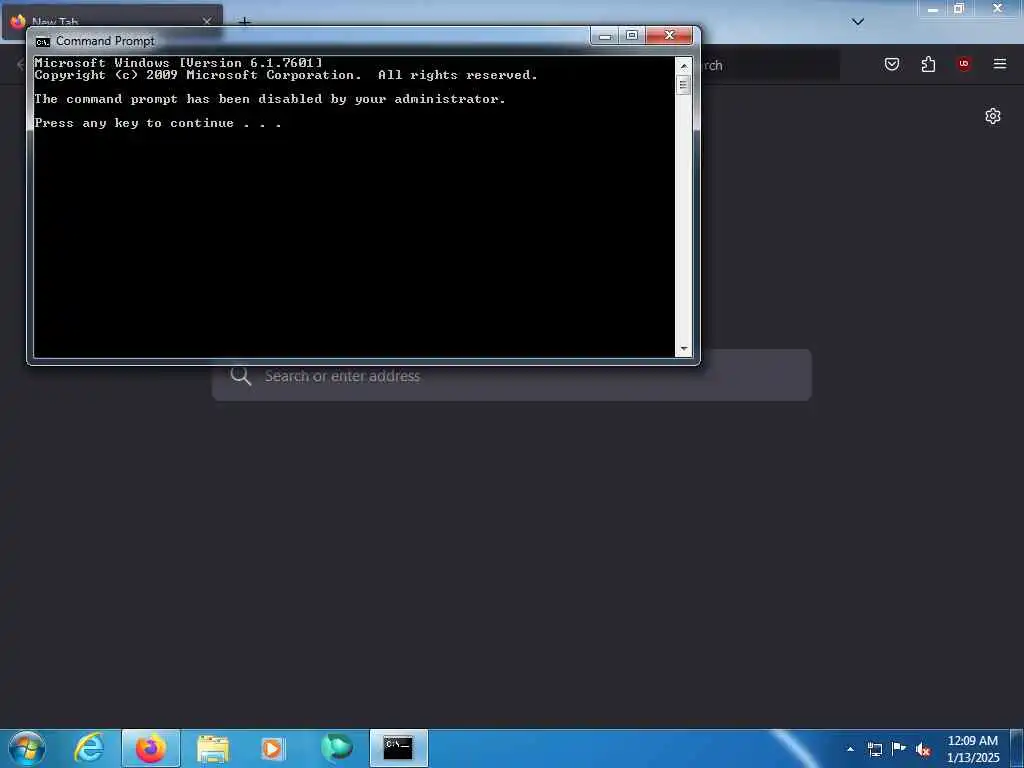The height and width of the screenshot is (768, 1024).
Task: Click the Command Prompt scrollbar down arrow
Action: click(x=684, y=349)
